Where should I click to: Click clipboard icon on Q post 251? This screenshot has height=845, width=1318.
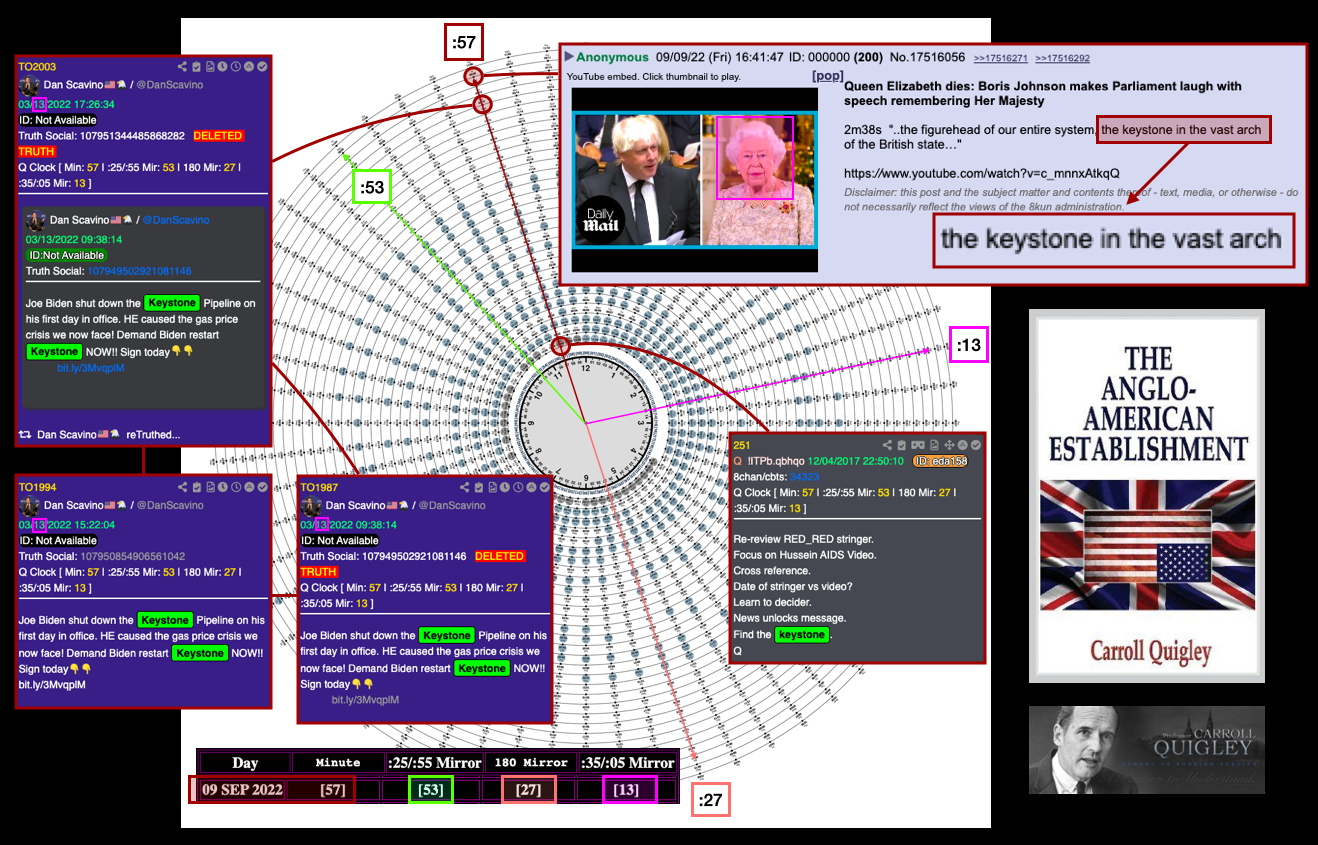pyautogui.click(x=901, y=445)
